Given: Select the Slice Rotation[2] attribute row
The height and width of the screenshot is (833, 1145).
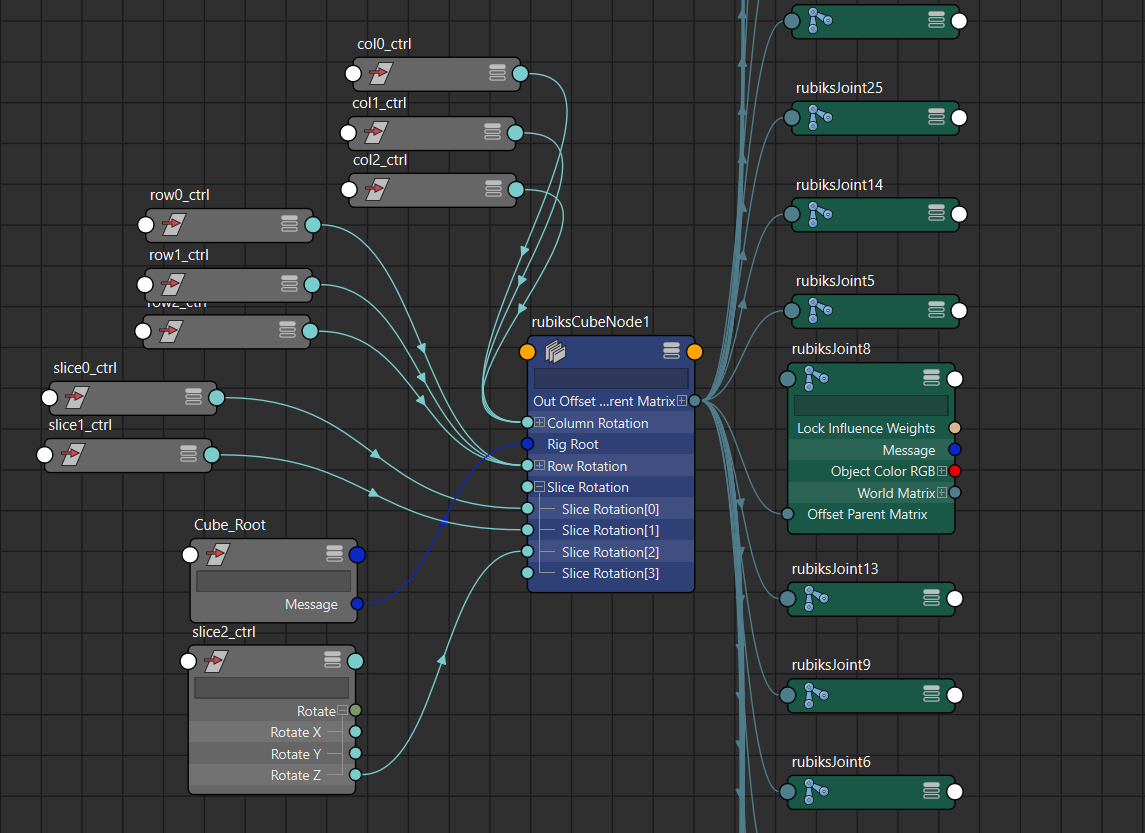Looking at the screenshot, I should point(610,552).
